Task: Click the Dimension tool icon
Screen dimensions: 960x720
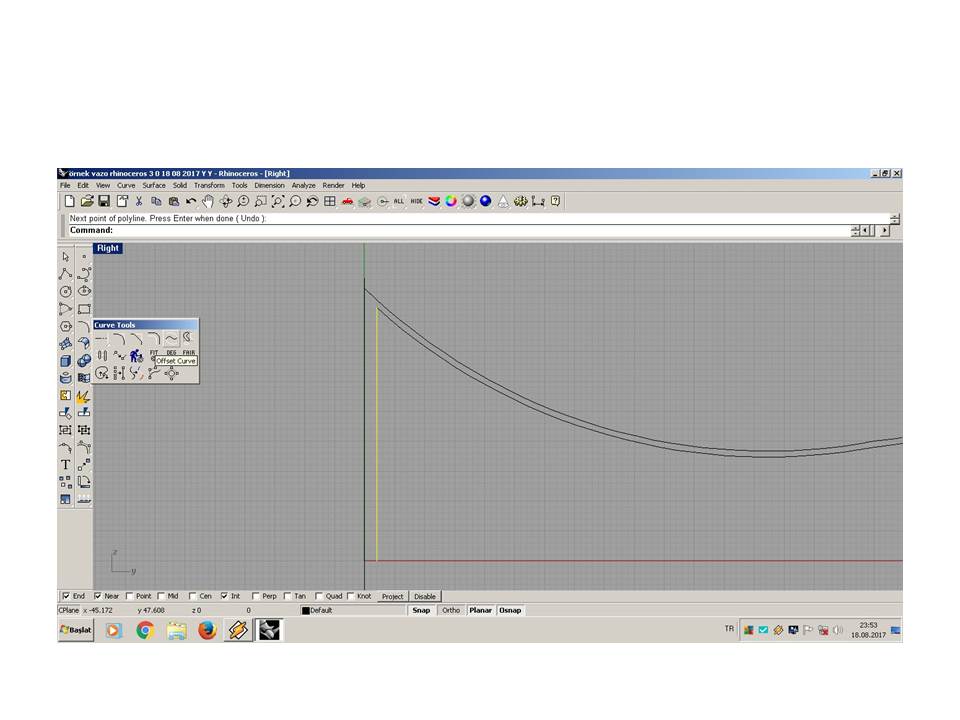Action: (538, 201)
